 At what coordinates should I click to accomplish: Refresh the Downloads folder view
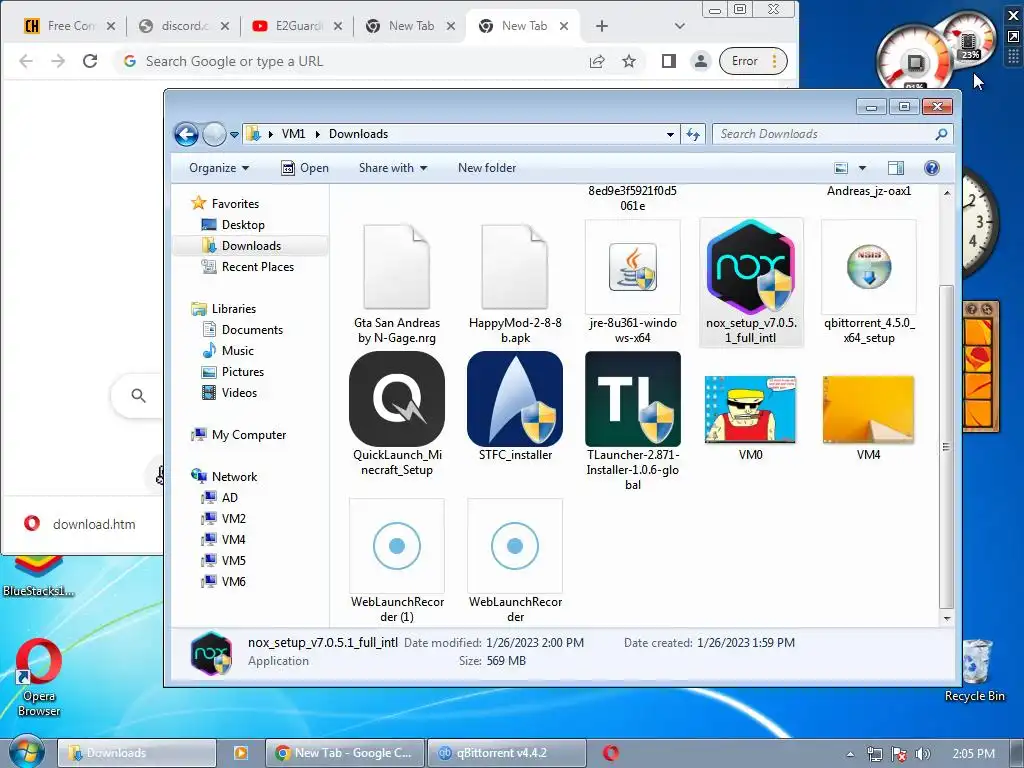[692, 135]
